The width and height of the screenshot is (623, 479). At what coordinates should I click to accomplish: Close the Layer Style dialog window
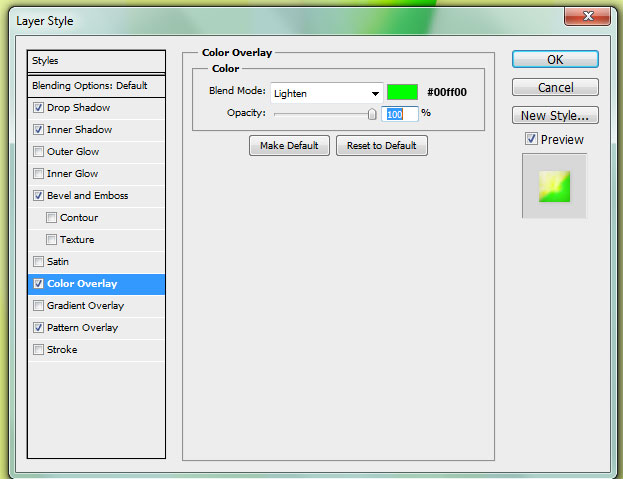click(x=587, y=15)
